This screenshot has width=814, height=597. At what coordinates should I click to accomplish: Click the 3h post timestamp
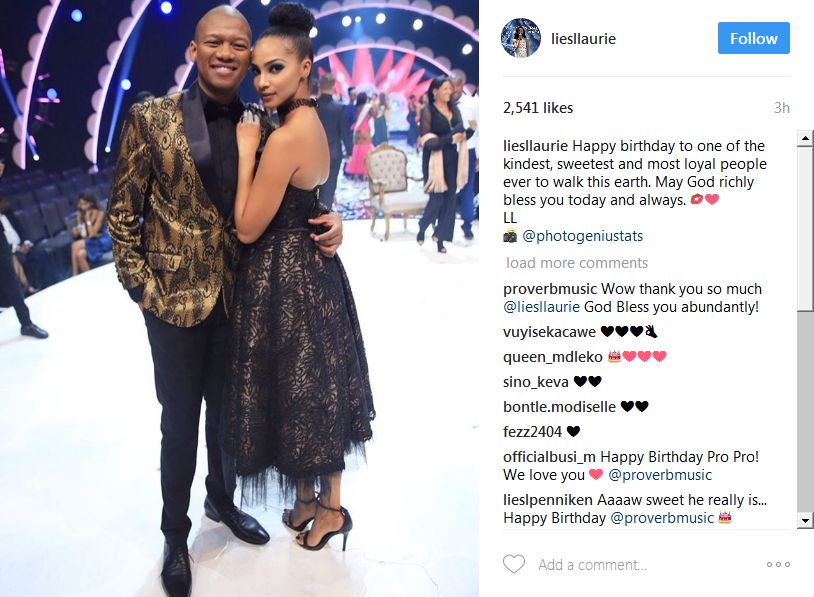782,108
